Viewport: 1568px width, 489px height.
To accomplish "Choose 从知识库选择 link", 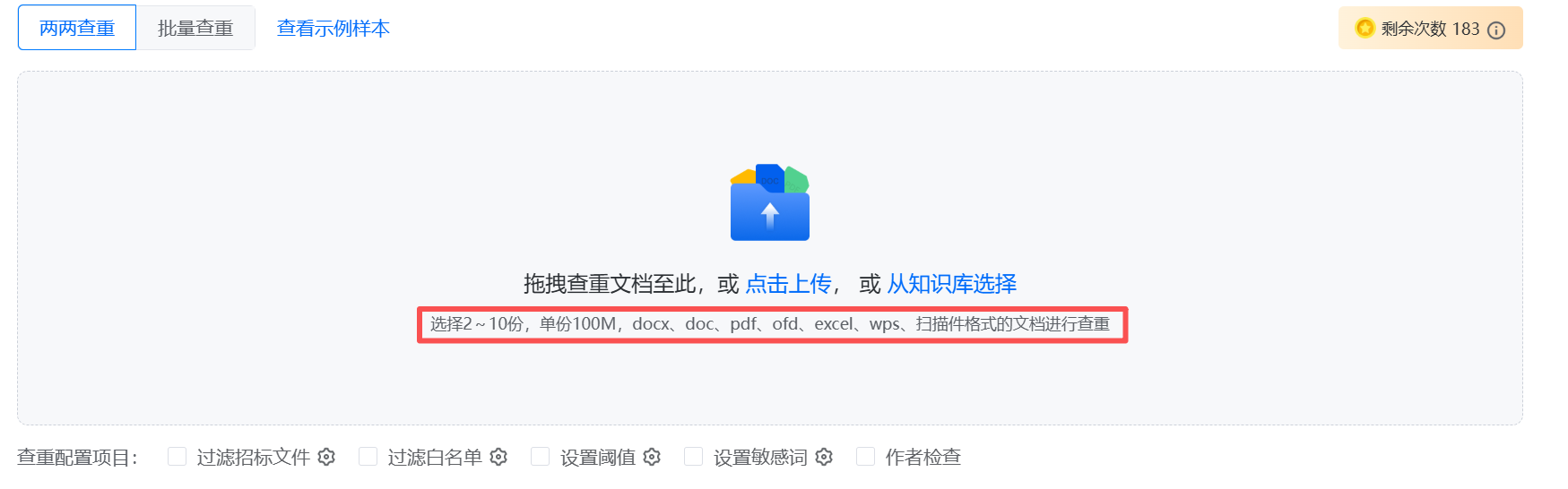I will point(952,284).
